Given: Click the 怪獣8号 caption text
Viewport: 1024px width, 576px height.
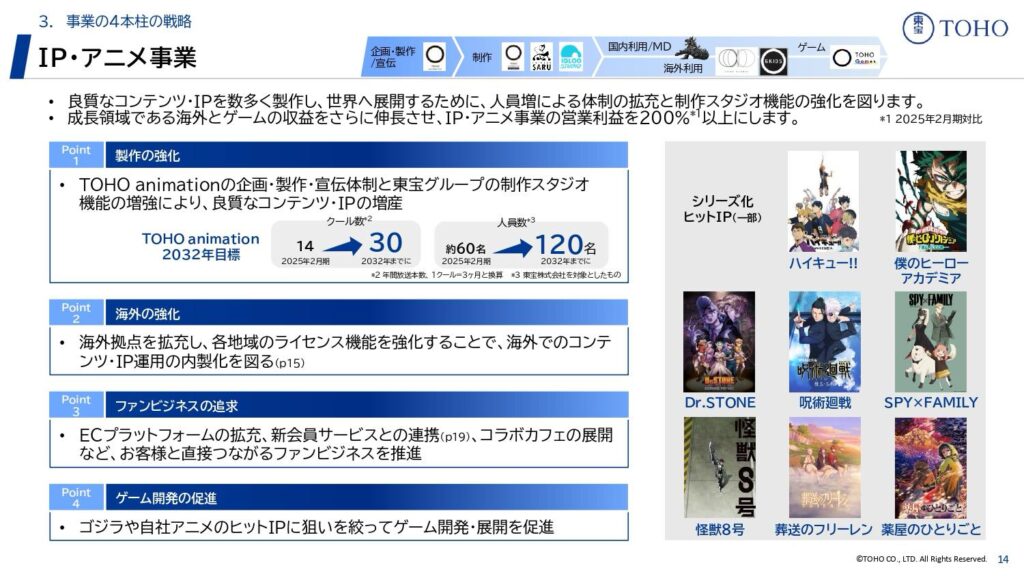Looking at the screenshot, I should [720, 530].
